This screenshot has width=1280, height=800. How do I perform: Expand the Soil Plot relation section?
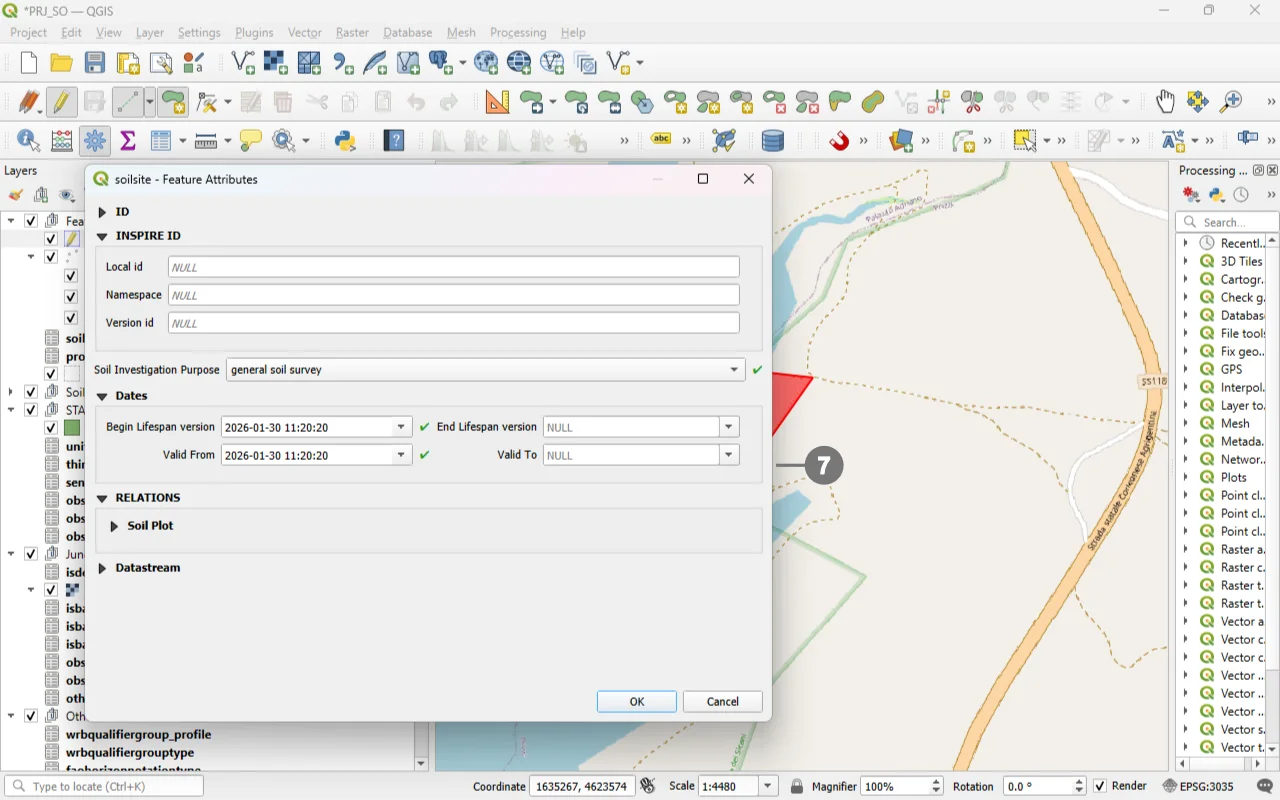(x=114, y=526)
